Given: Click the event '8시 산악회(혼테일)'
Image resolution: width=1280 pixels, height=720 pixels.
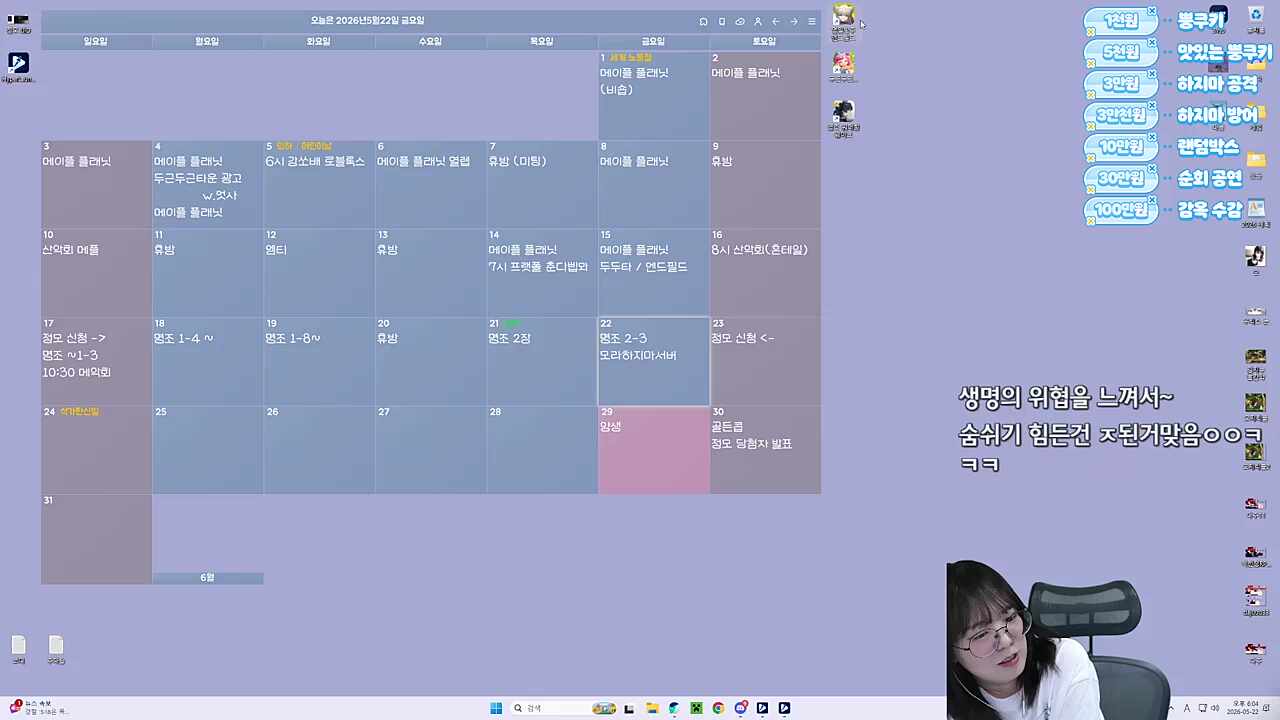Looking at the screenshot, I should pyautogui.click(x=759, y=250).
